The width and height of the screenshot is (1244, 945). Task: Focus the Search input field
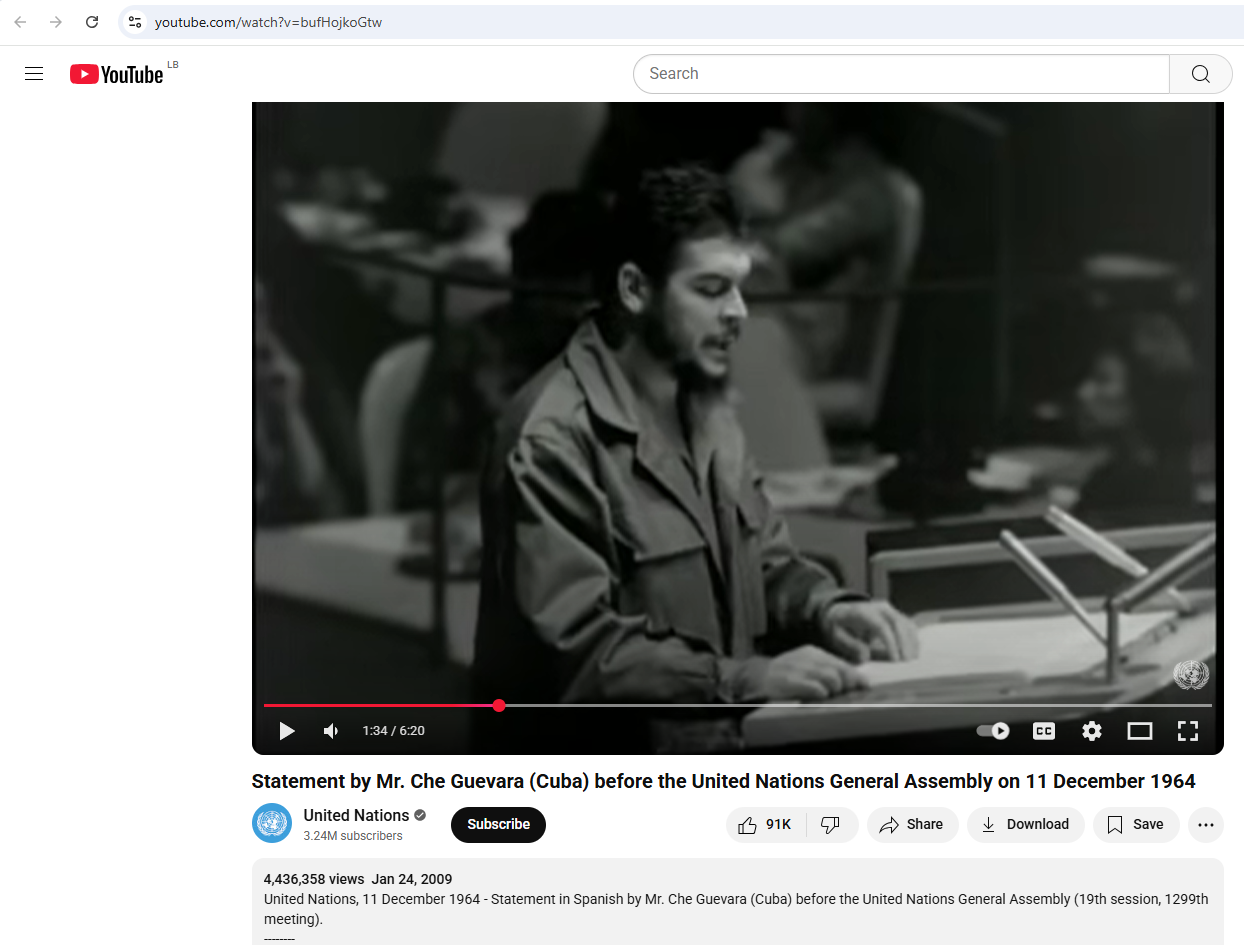click(900, 74)
